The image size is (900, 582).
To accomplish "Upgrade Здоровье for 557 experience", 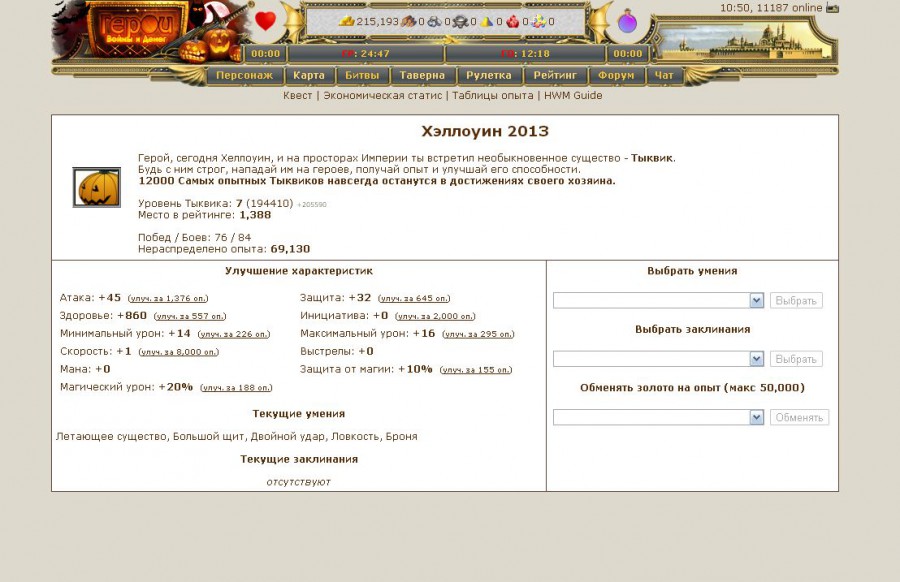I will point(190,316).
